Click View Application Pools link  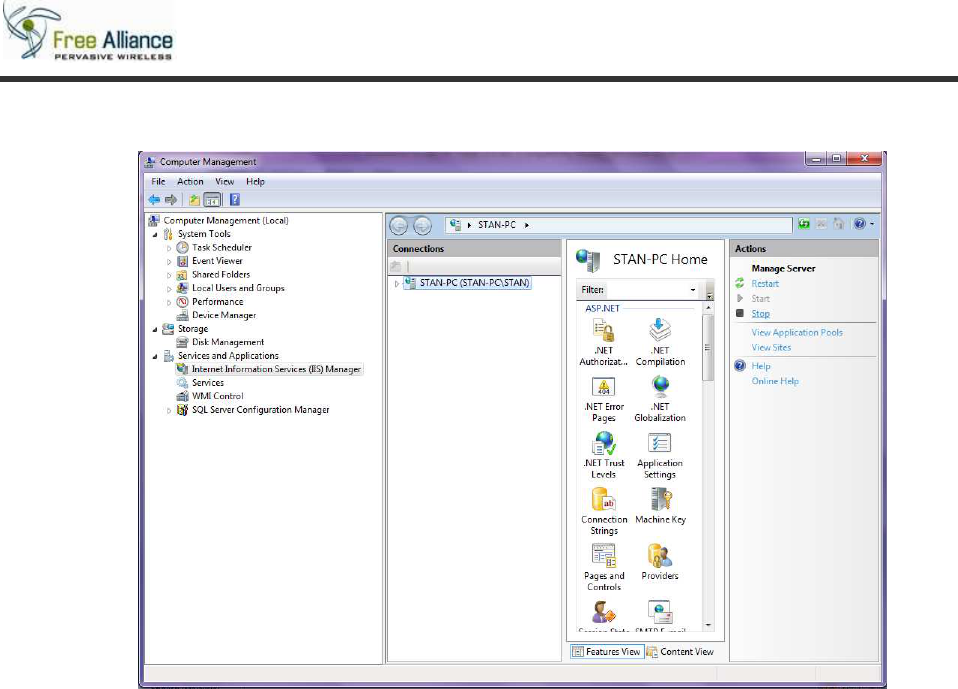[797, 332]
